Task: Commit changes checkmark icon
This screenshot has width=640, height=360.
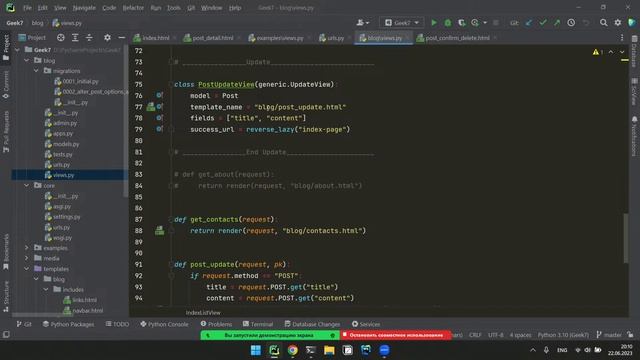Action: coord(543,23)
